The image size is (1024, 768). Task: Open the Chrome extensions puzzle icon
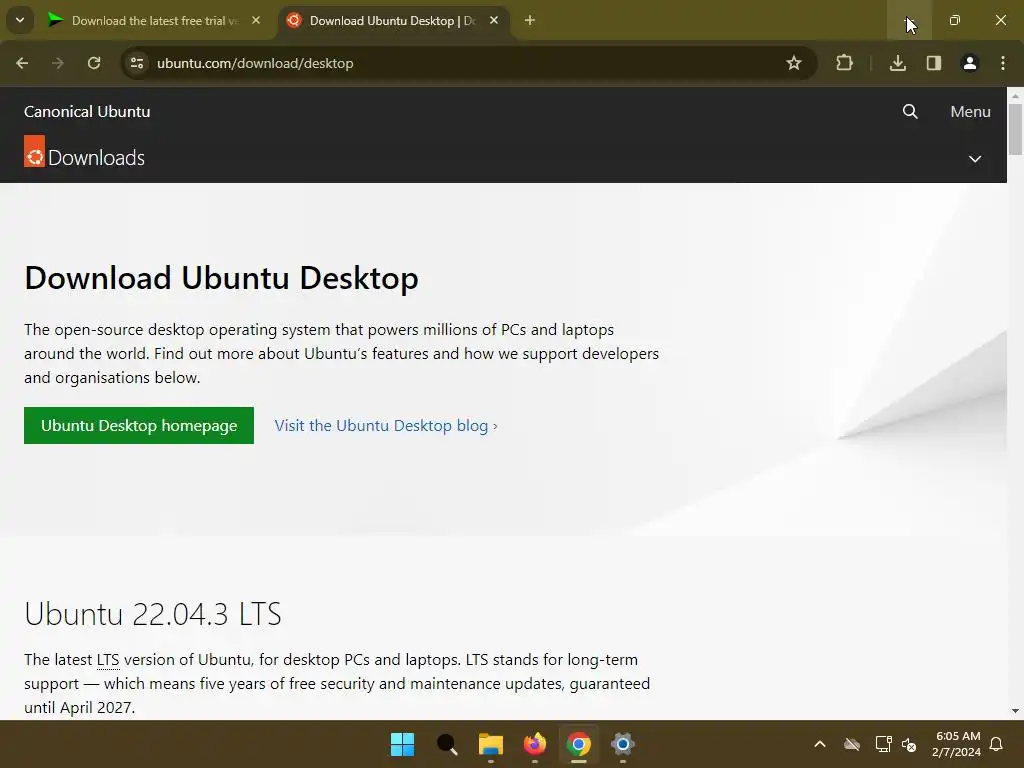(x=844, y=63)
